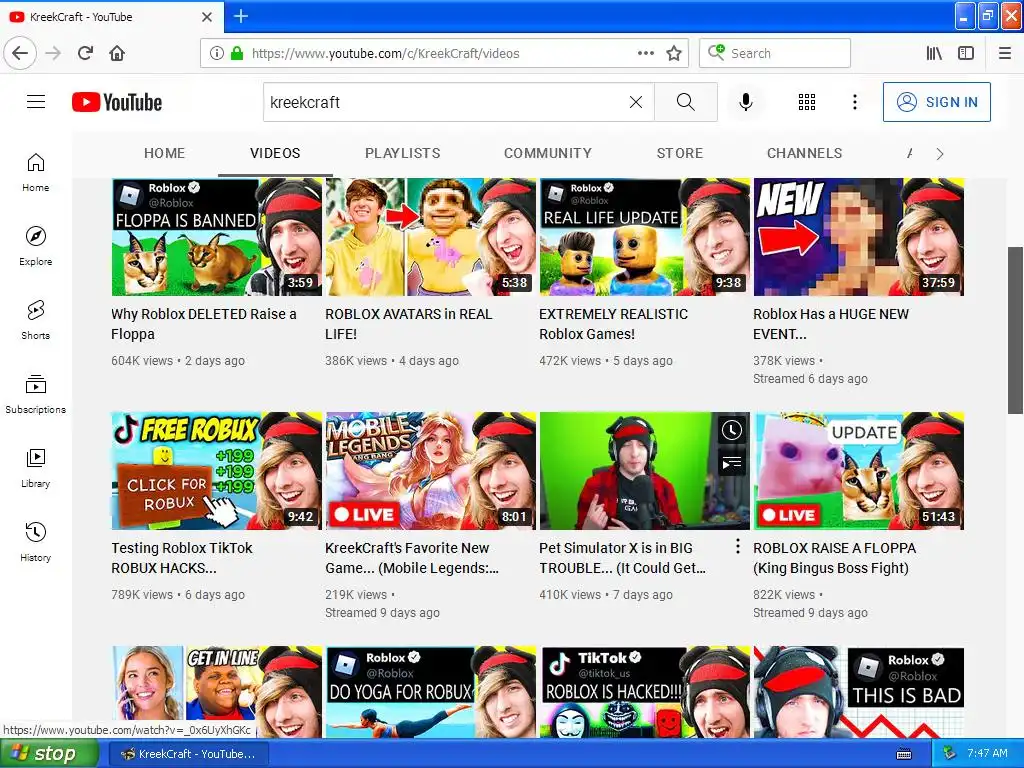Show site information icon in address bar

(217, 53)
